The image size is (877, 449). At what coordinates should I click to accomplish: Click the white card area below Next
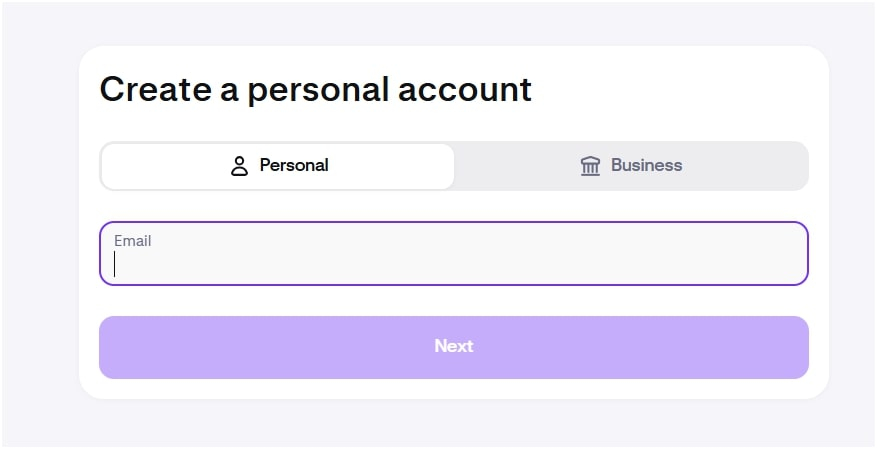coord(453,389)
